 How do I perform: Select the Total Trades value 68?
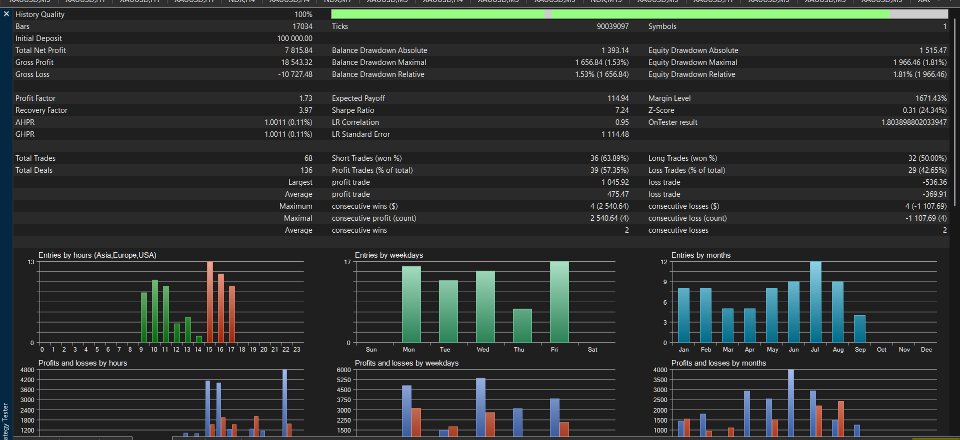click(309, 158)
